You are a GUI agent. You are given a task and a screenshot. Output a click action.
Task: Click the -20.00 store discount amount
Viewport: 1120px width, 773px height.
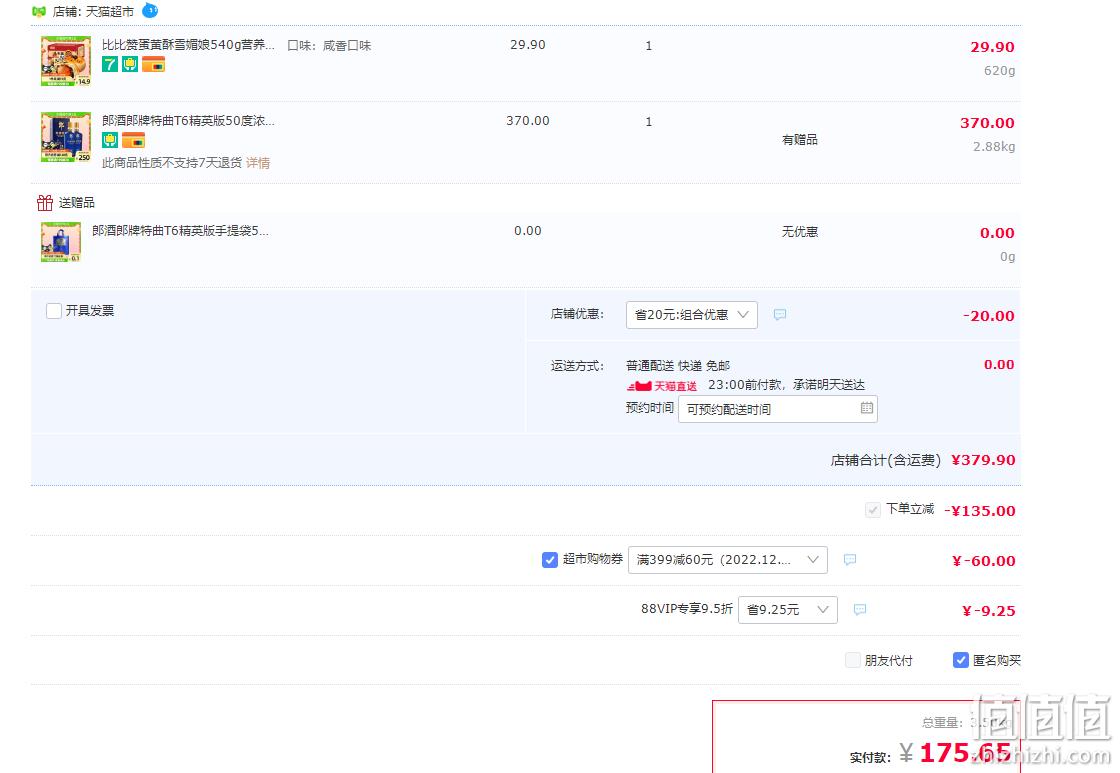click(x=988, y=316)
